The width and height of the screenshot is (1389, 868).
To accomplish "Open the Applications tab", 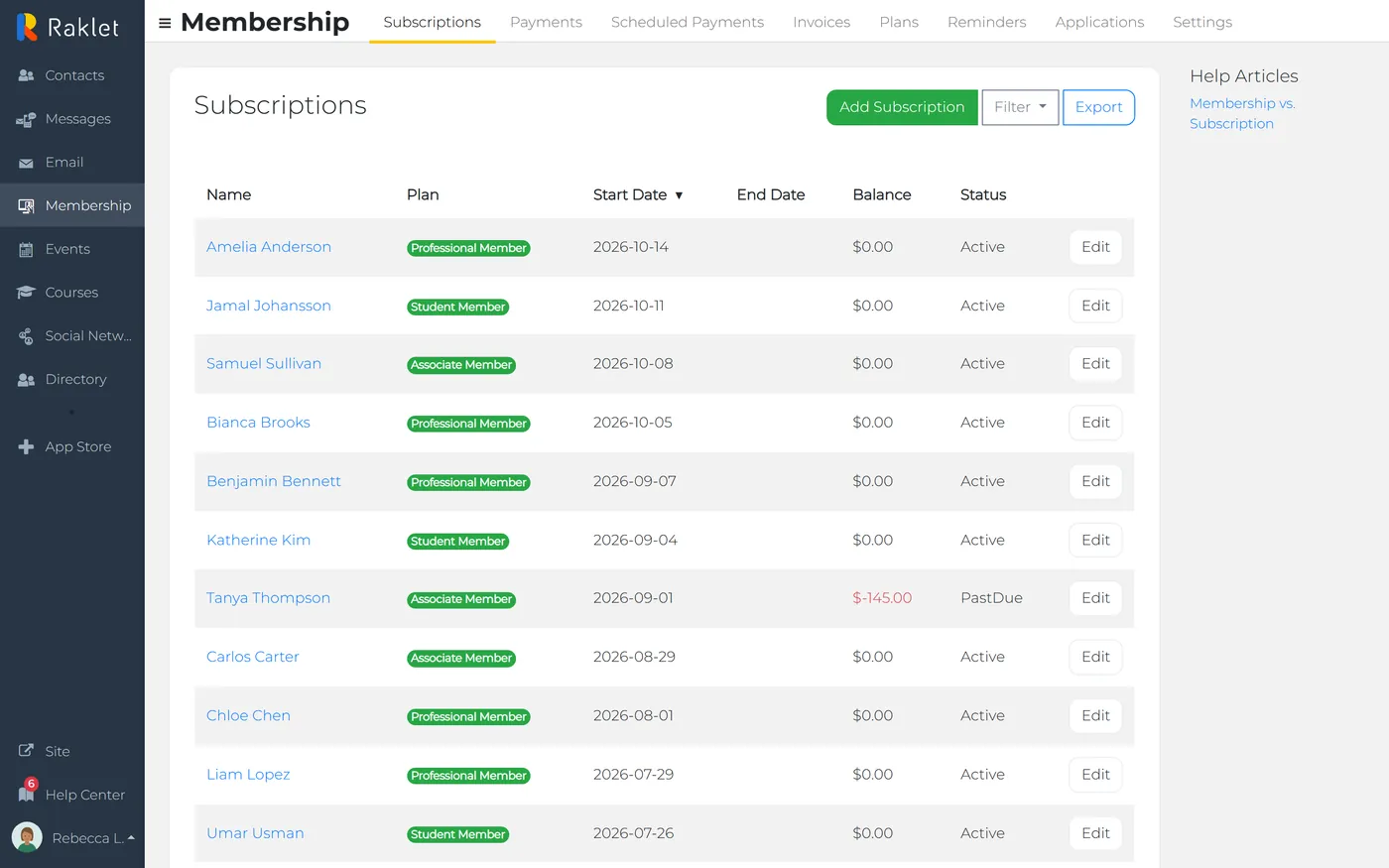I will [1099, 22].
